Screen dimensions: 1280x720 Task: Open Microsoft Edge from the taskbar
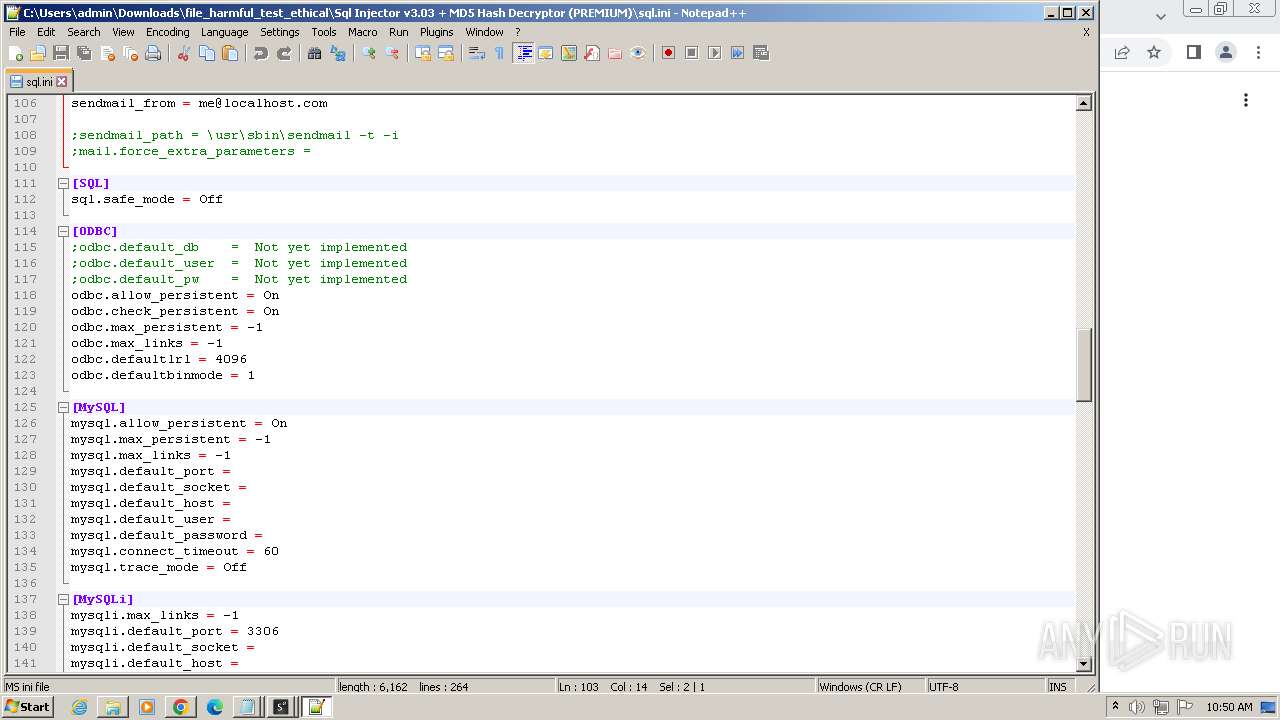[214, 707]
